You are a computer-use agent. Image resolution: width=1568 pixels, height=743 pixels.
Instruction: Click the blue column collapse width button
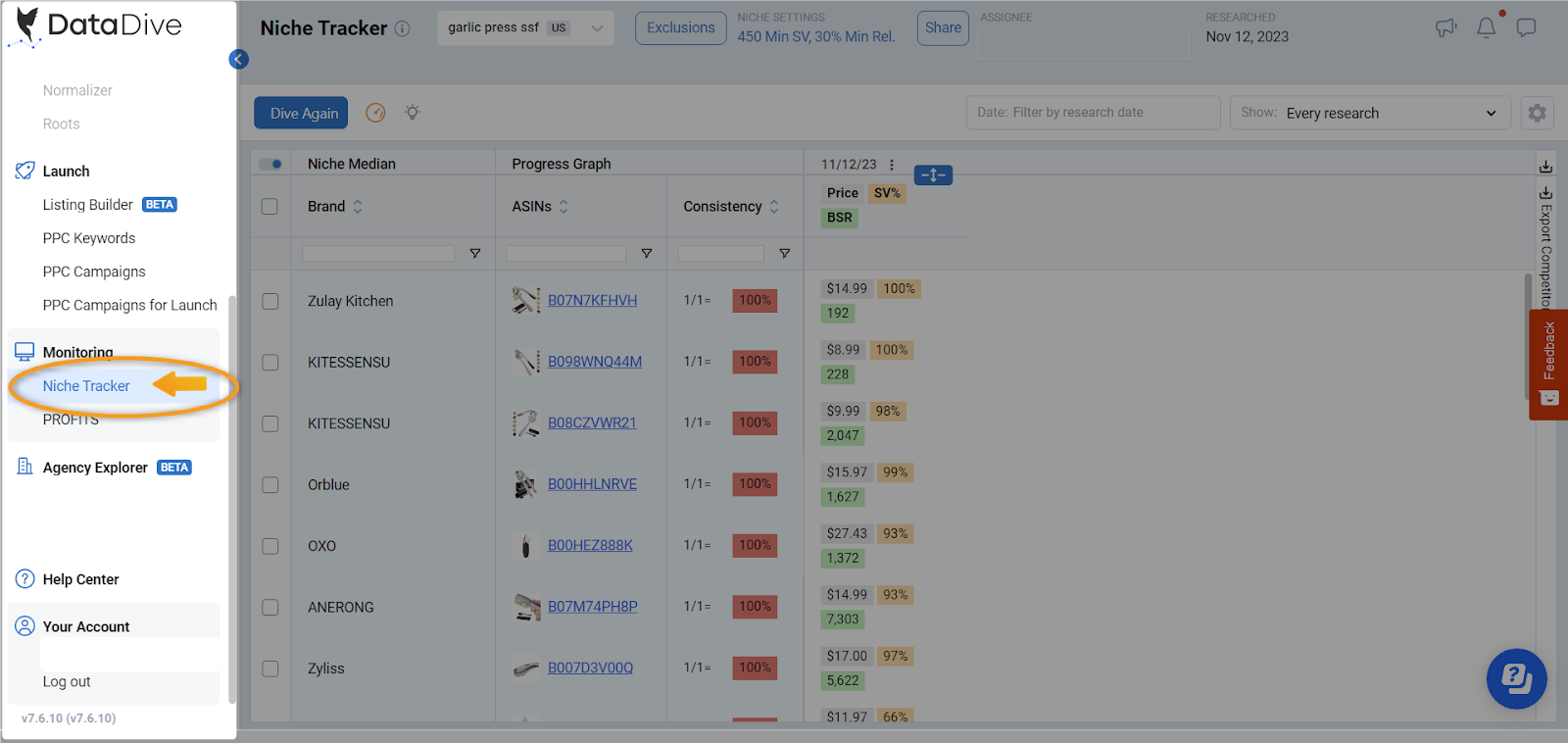point(933,174)
